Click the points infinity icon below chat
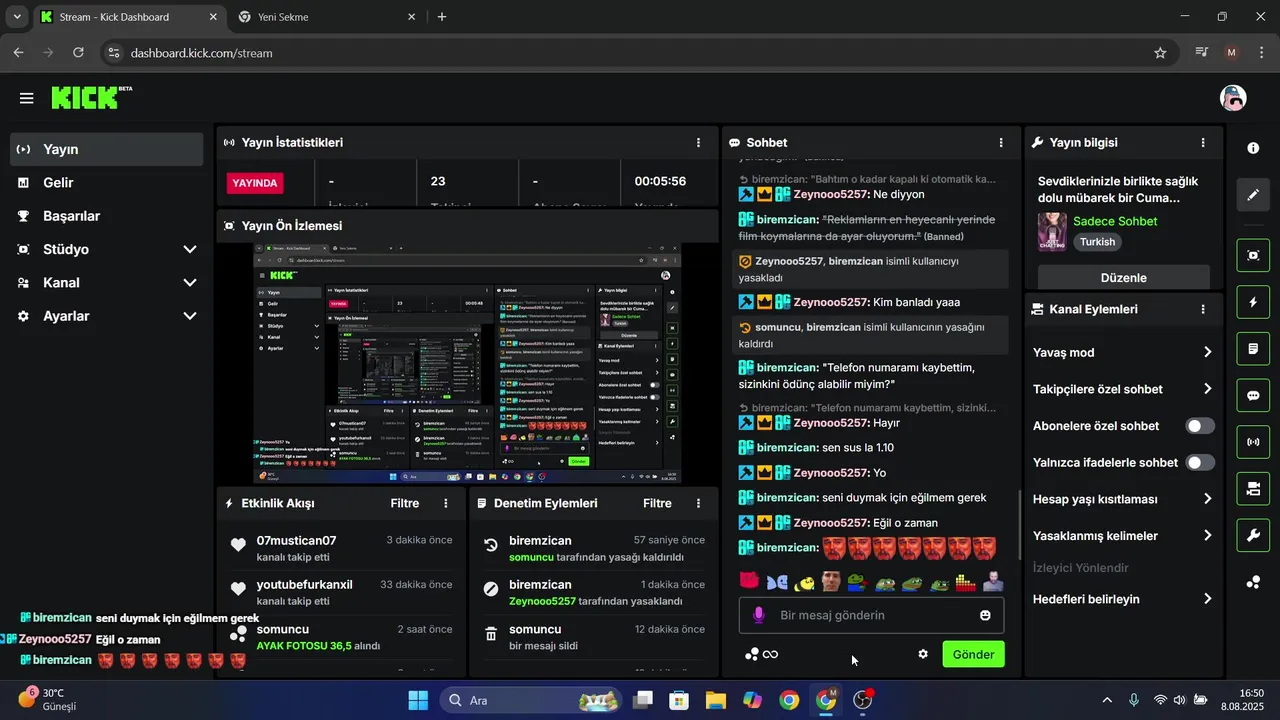Screen dimensions: 1280x720 coord(762,654)
